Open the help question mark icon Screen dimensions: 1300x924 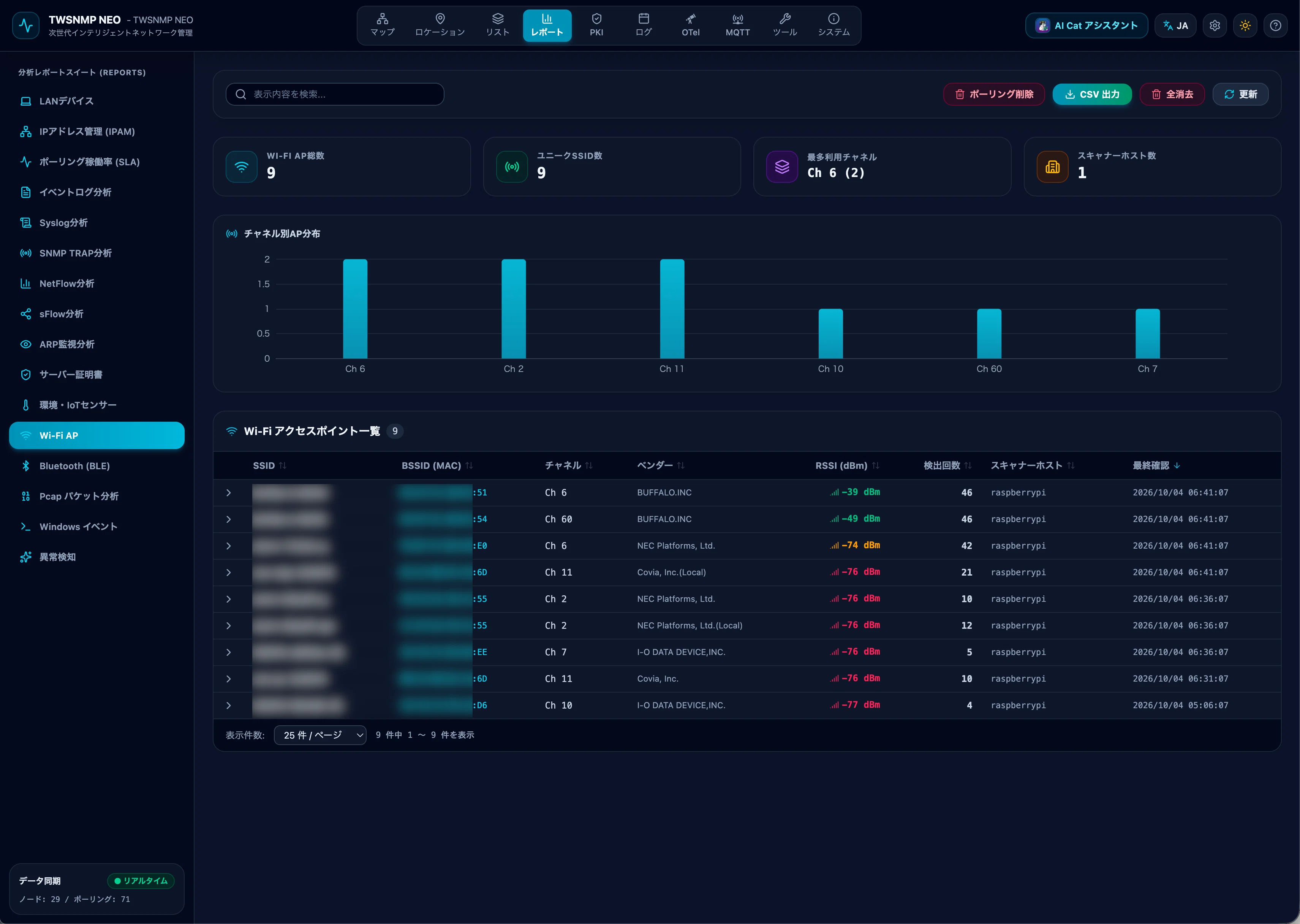pyautogui.click(x=1275, y=25)
